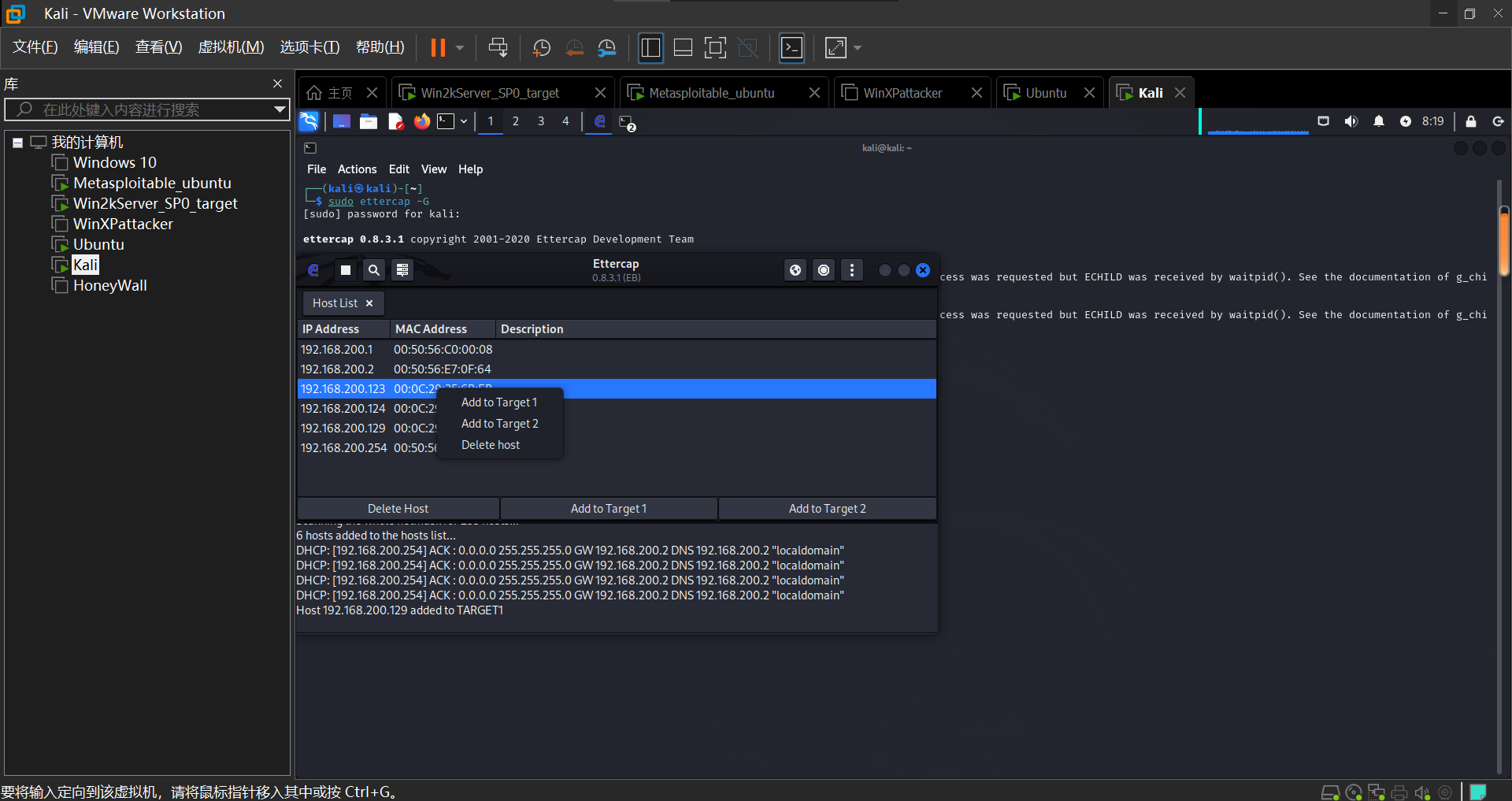Choose Add to Target 2 in context menu

[500, 424]
